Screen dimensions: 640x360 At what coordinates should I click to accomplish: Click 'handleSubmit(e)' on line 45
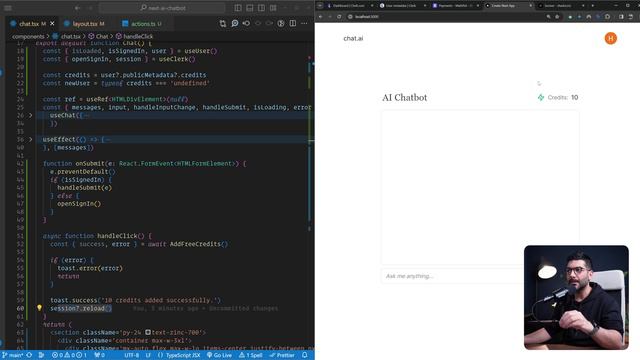click(84, 188)
